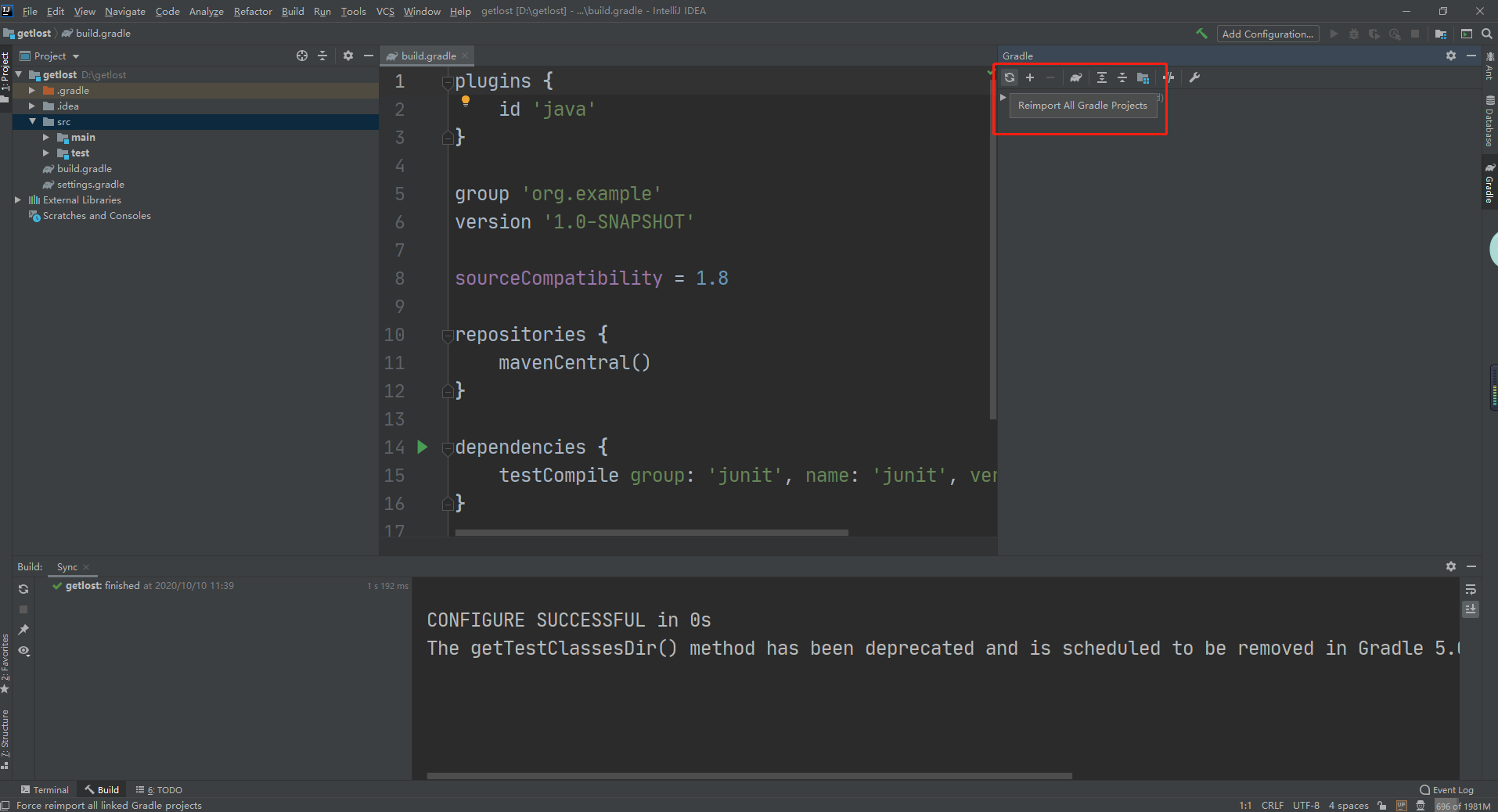Click green run gutter arrow at dependencies

(423, 447)
